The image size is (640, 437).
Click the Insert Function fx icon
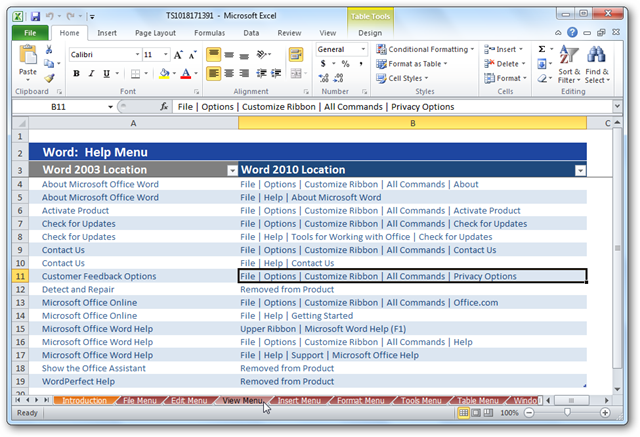pyautogui.click(x=164, y=106)
